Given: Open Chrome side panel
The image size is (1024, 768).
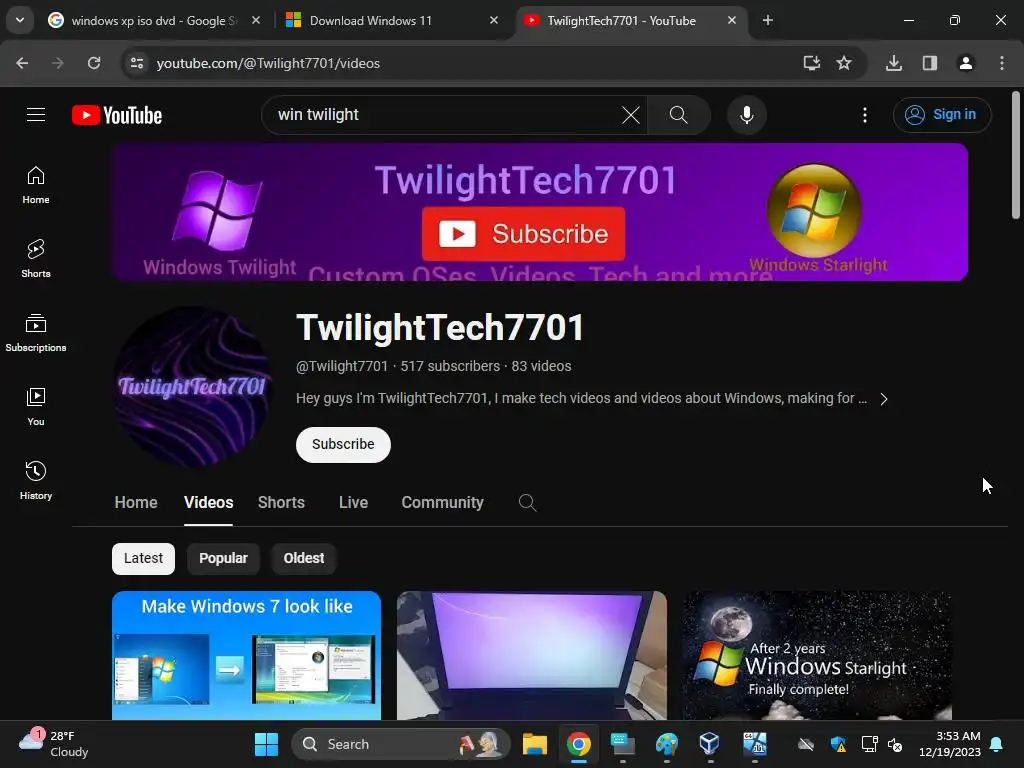Looking at the screenshot, I should coord(930,63).
